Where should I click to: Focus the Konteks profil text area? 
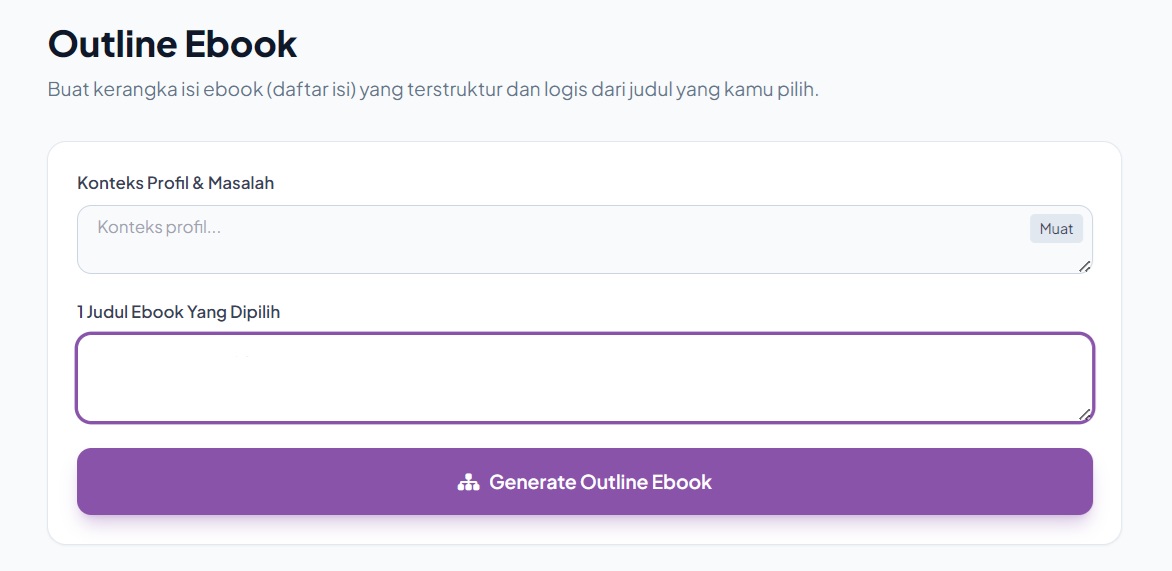point(585,239)
